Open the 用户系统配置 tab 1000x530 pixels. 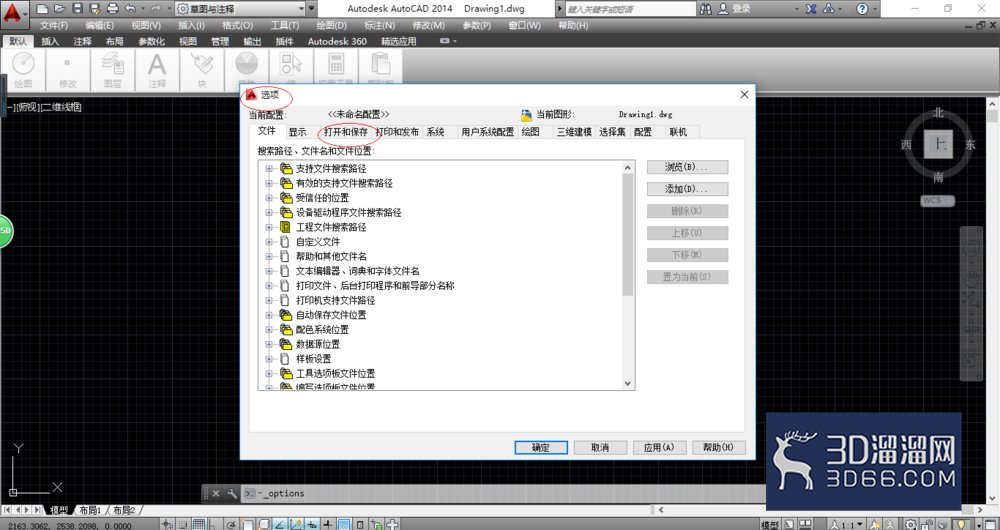click(487, 132)
